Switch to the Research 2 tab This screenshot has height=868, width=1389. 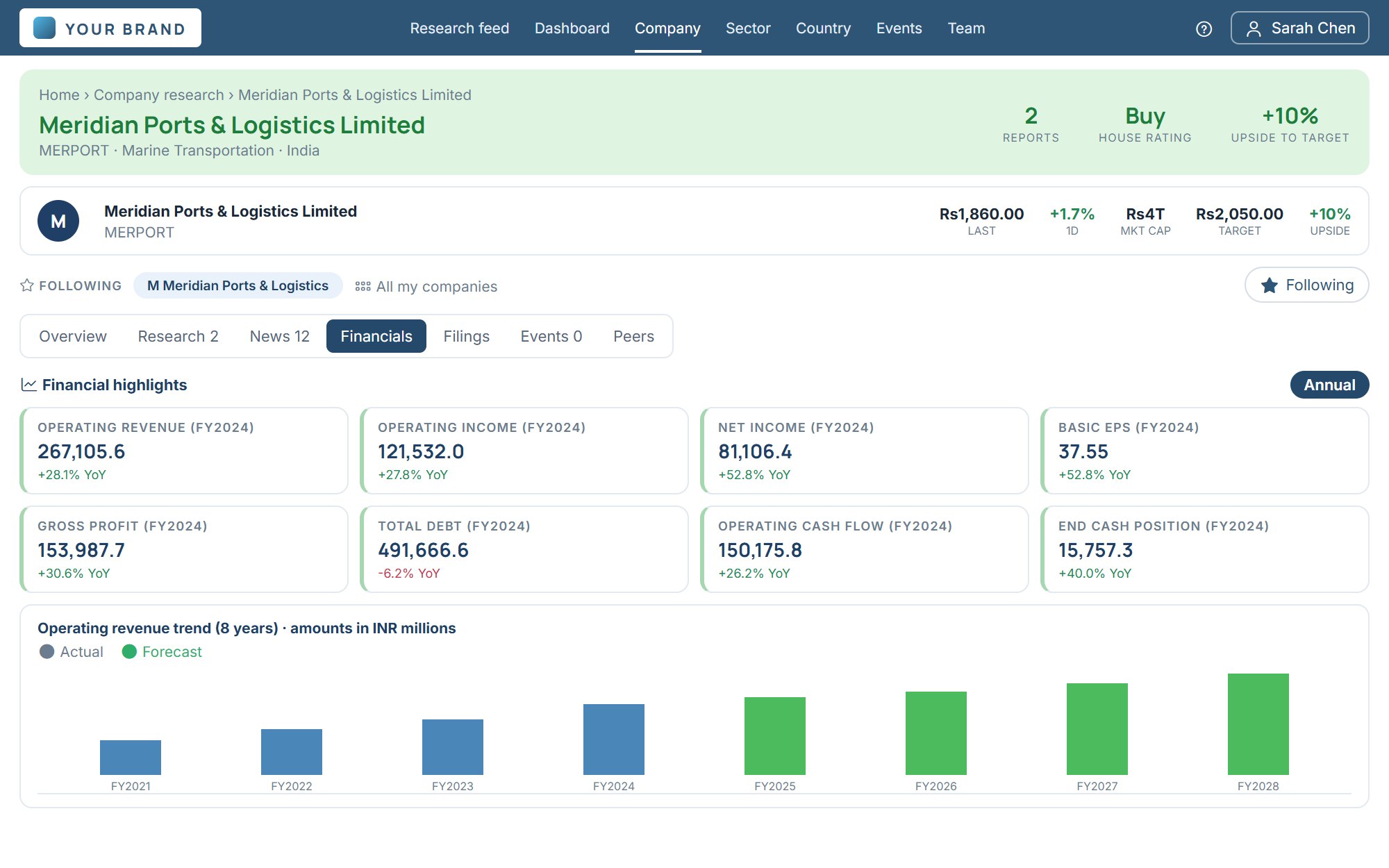(178, 336)
